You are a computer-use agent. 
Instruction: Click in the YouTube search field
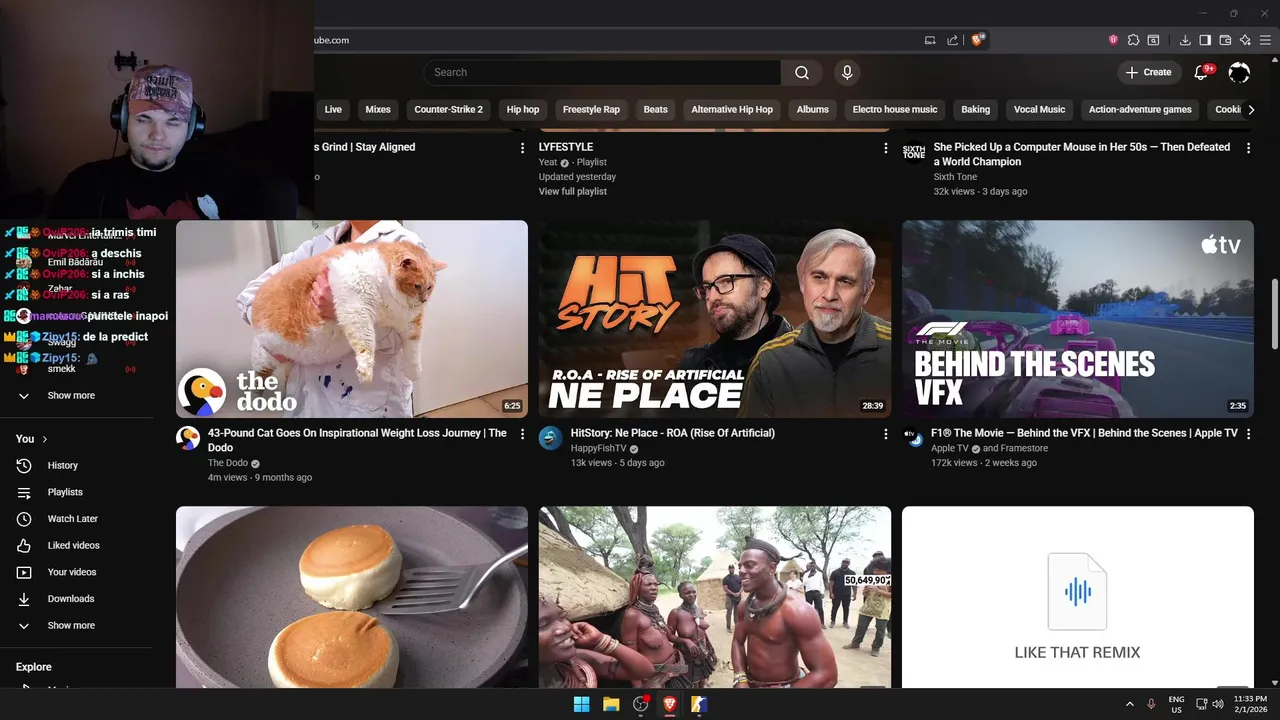pyautogui.click(x=602, y=72)
